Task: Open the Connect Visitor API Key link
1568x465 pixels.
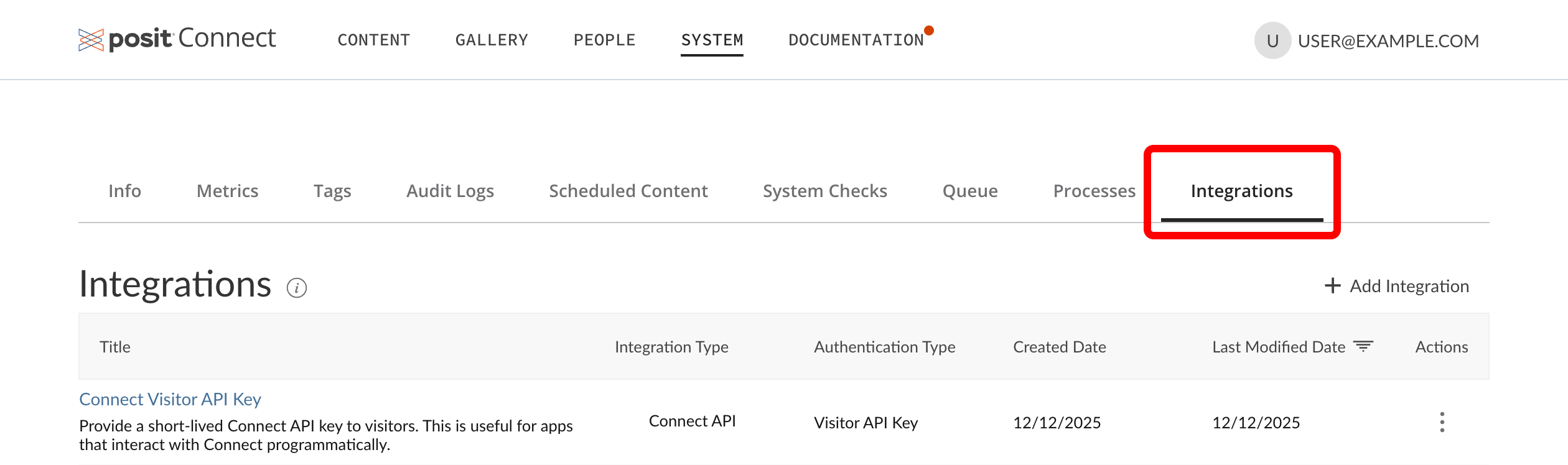Action: 170,399
